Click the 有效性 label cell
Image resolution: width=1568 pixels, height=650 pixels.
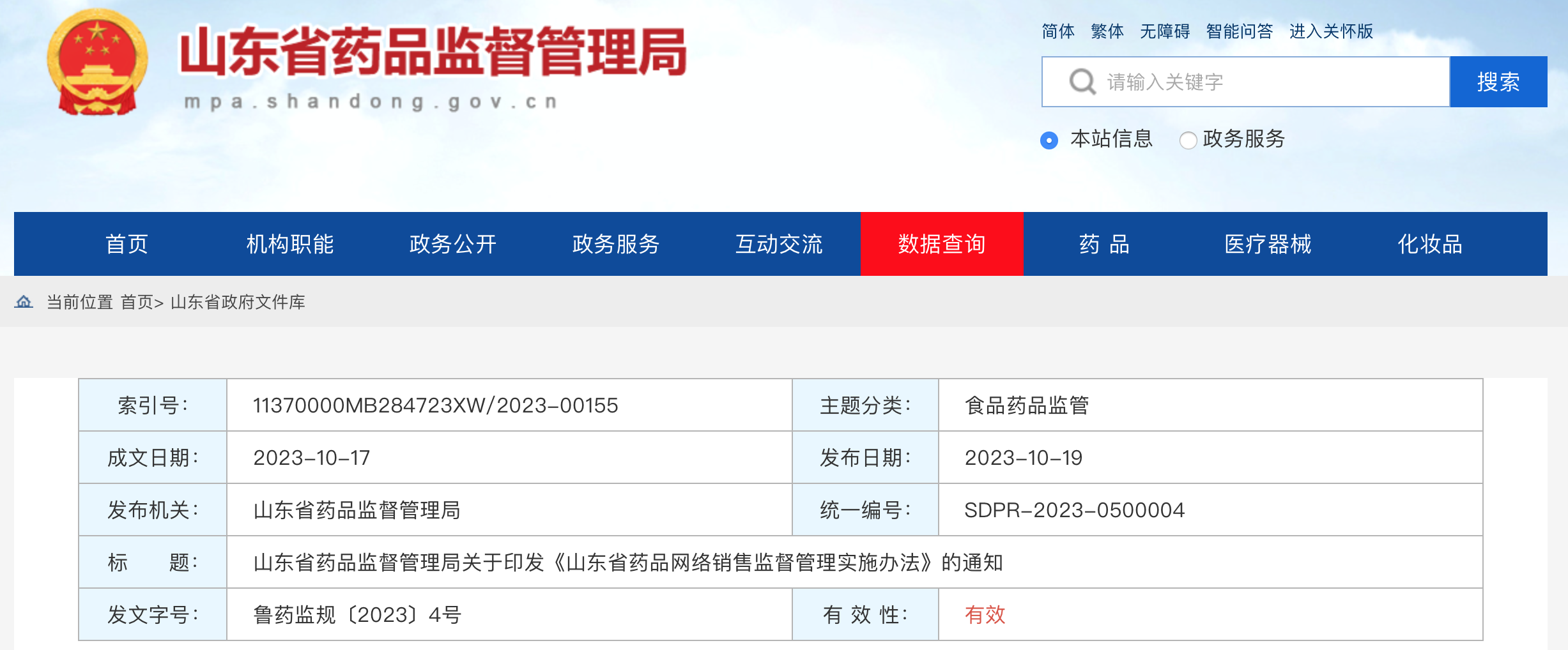point(865,615)
